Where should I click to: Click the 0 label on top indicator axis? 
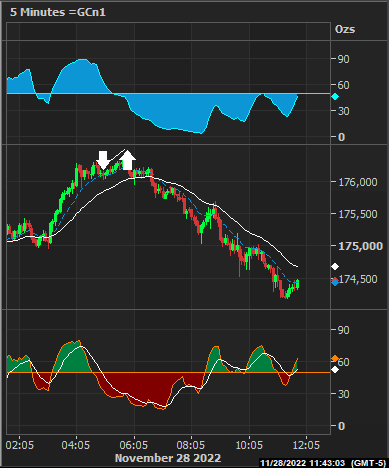tap(341, 137)
